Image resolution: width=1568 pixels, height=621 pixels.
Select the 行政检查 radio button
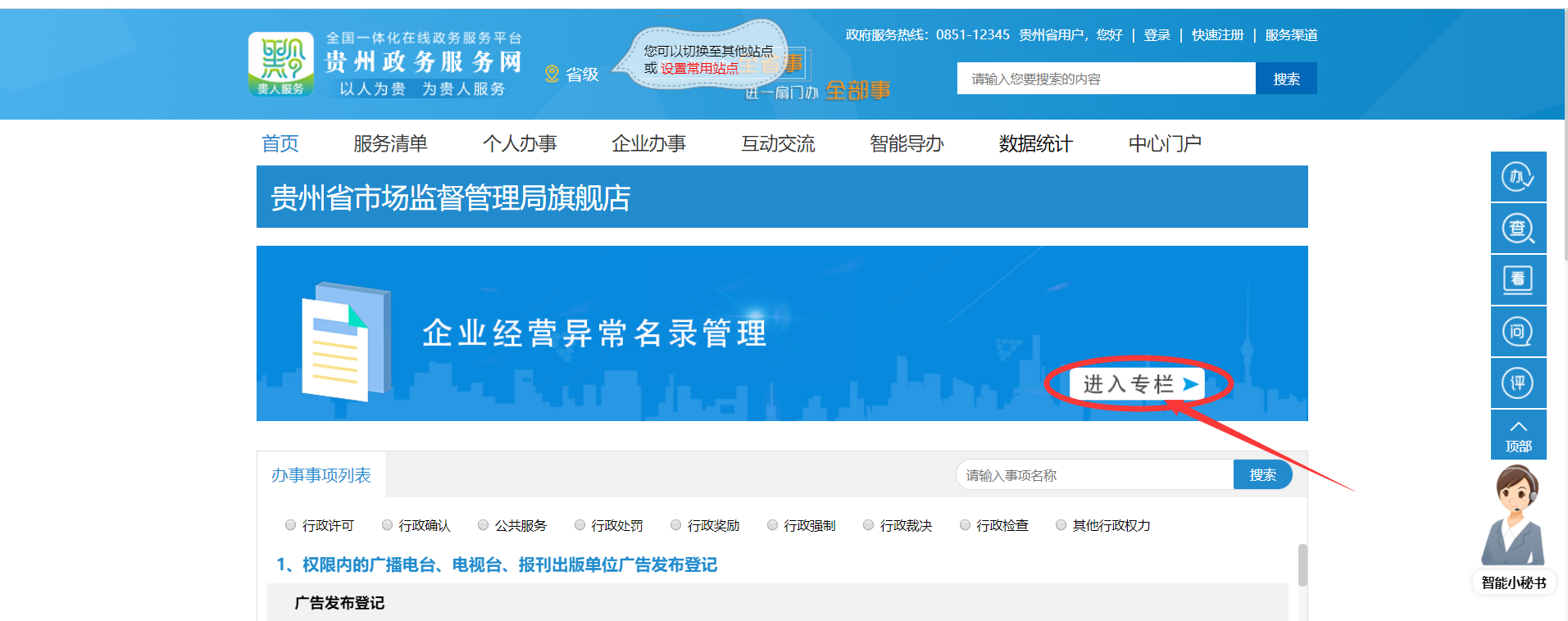pos(965,525)
